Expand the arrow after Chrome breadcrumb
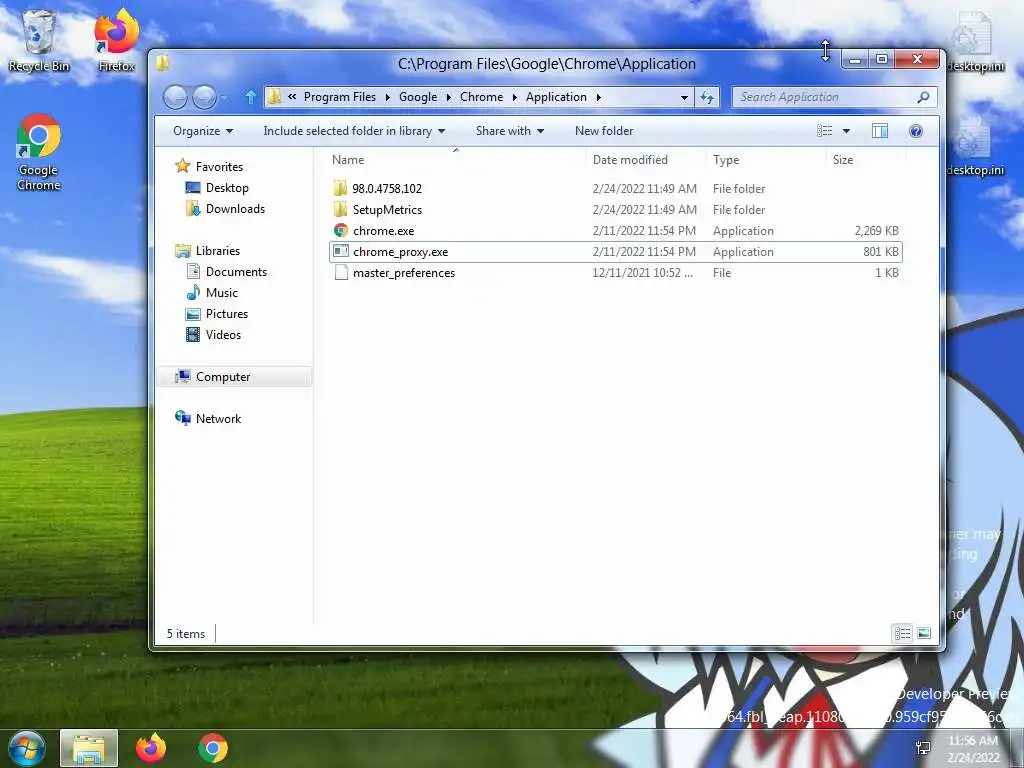Viewport: 1024px width, 768px height. click(515, 97)
